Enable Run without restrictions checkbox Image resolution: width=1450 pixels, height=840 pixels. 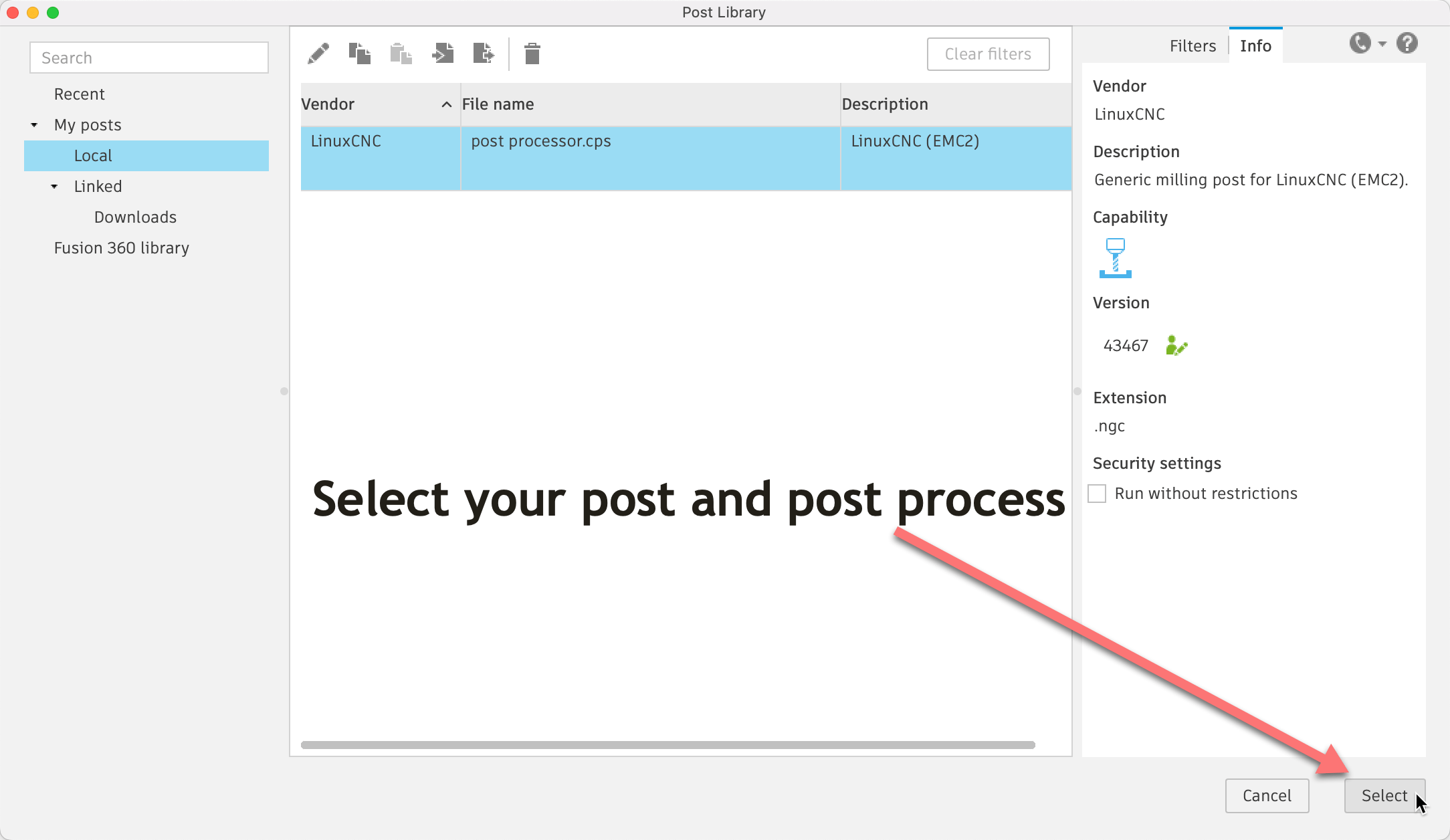[x=1097, y=494]
